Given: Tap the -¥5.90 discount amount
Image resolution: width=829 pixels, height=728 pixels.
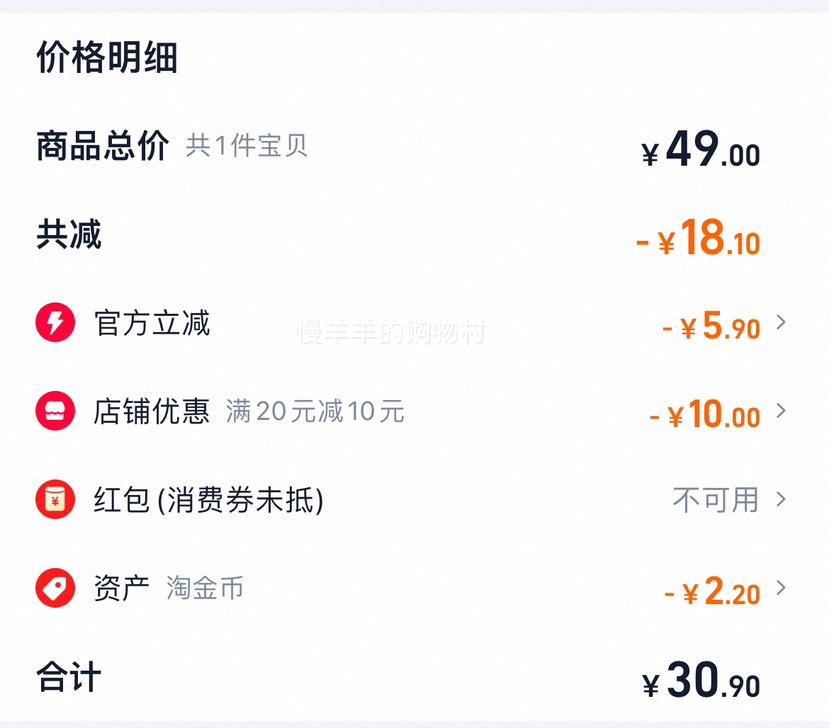Looking at the screenshot, I should (x=711, y=325).
